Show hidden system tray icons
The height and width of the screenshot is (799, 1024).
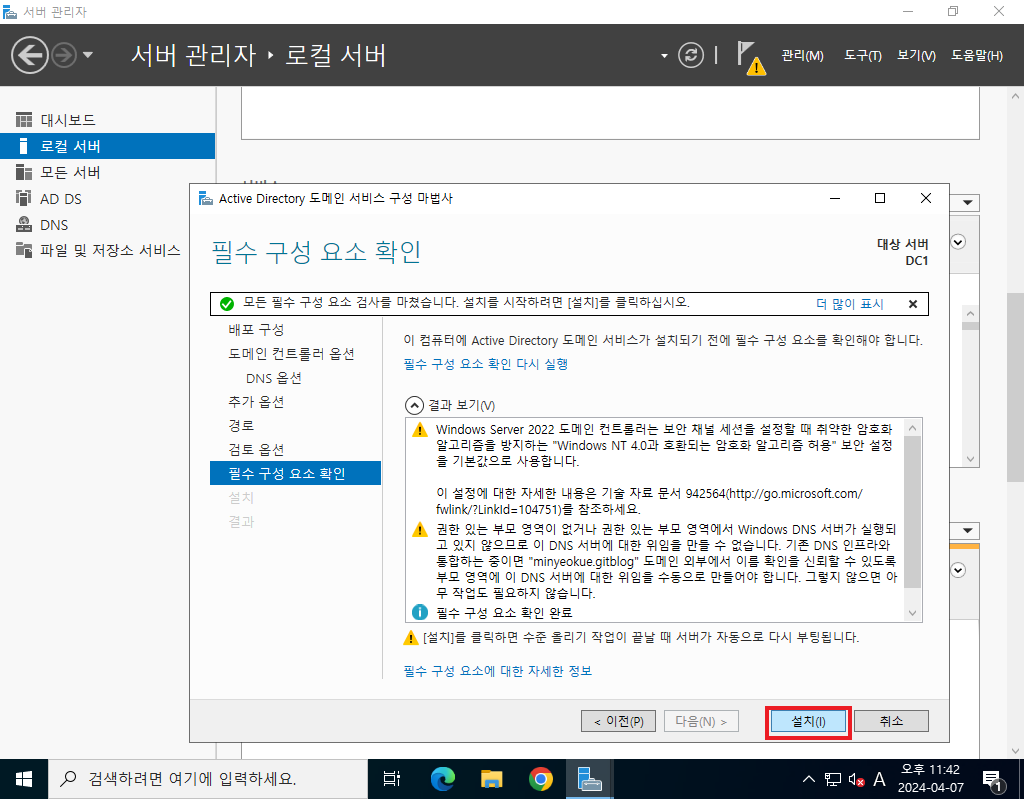pos(808,779)
